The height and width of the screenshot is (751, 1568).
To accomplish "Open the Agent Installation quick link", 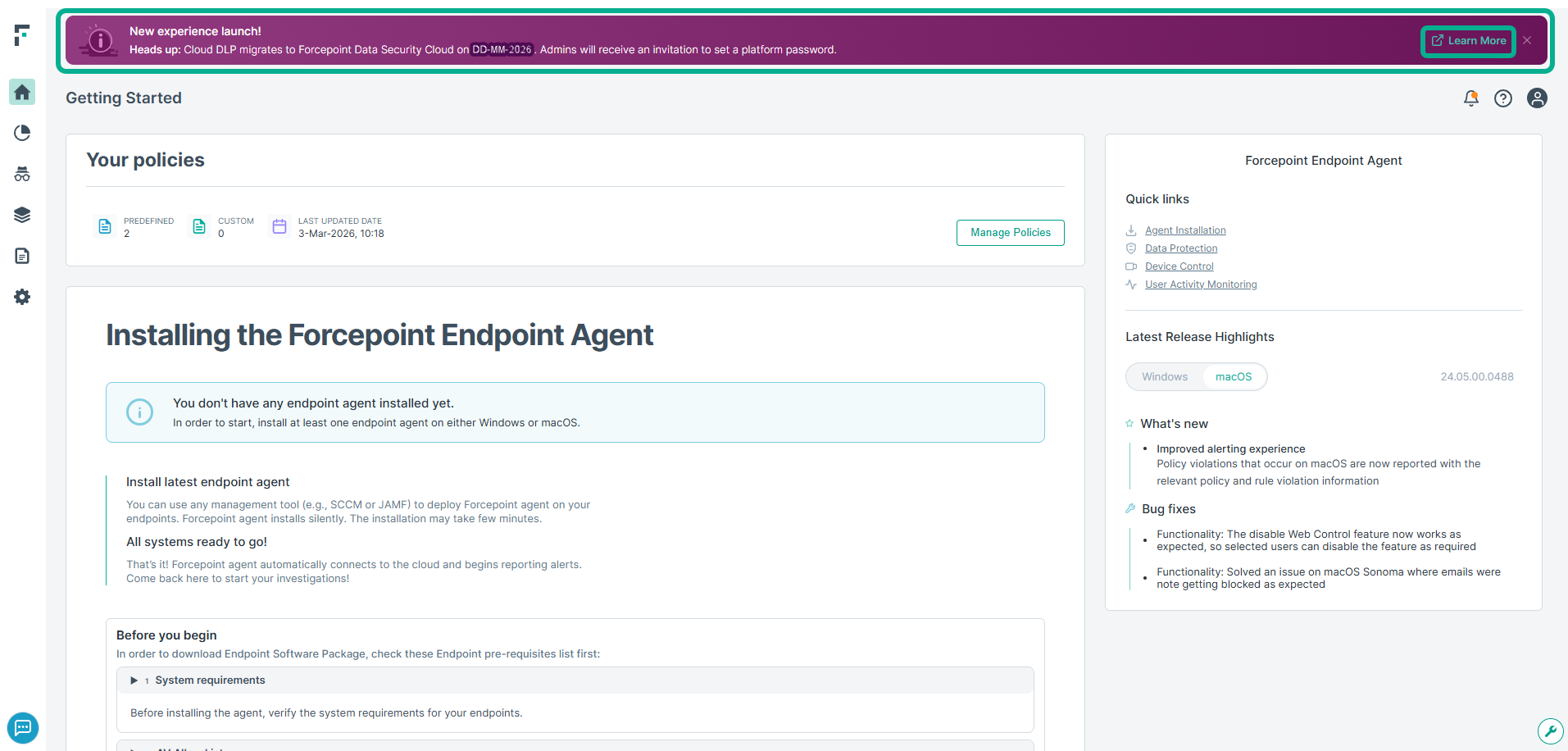I will [x=1185, y=230].
